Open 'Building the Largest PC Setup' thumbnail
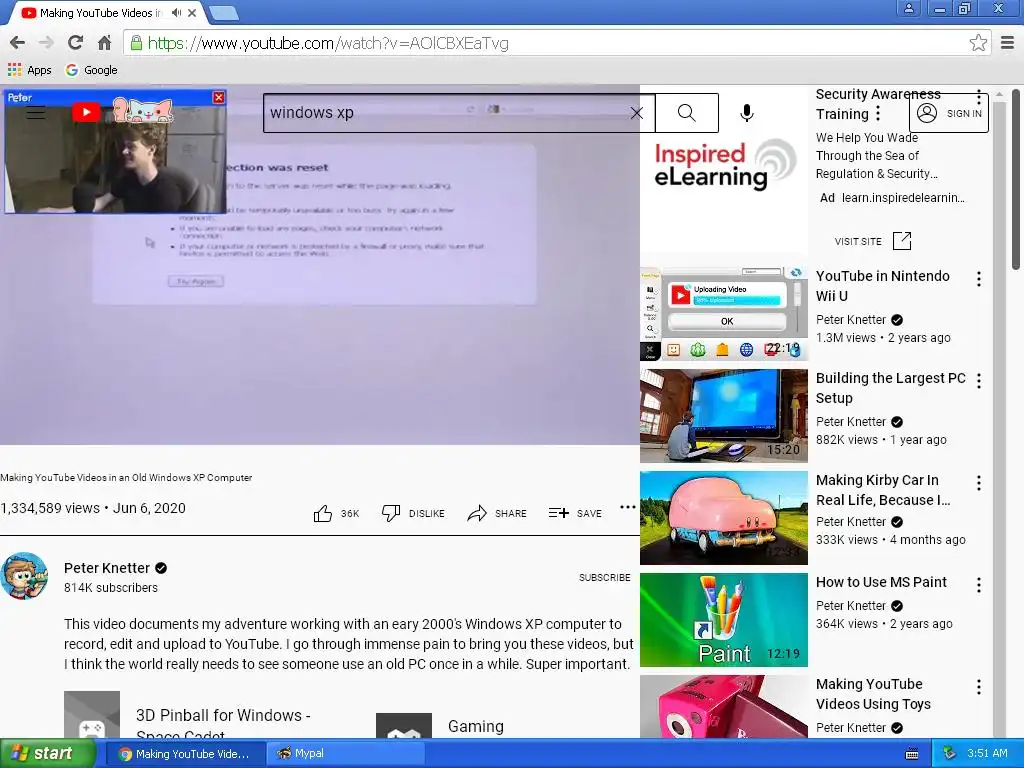 [724, 416]
